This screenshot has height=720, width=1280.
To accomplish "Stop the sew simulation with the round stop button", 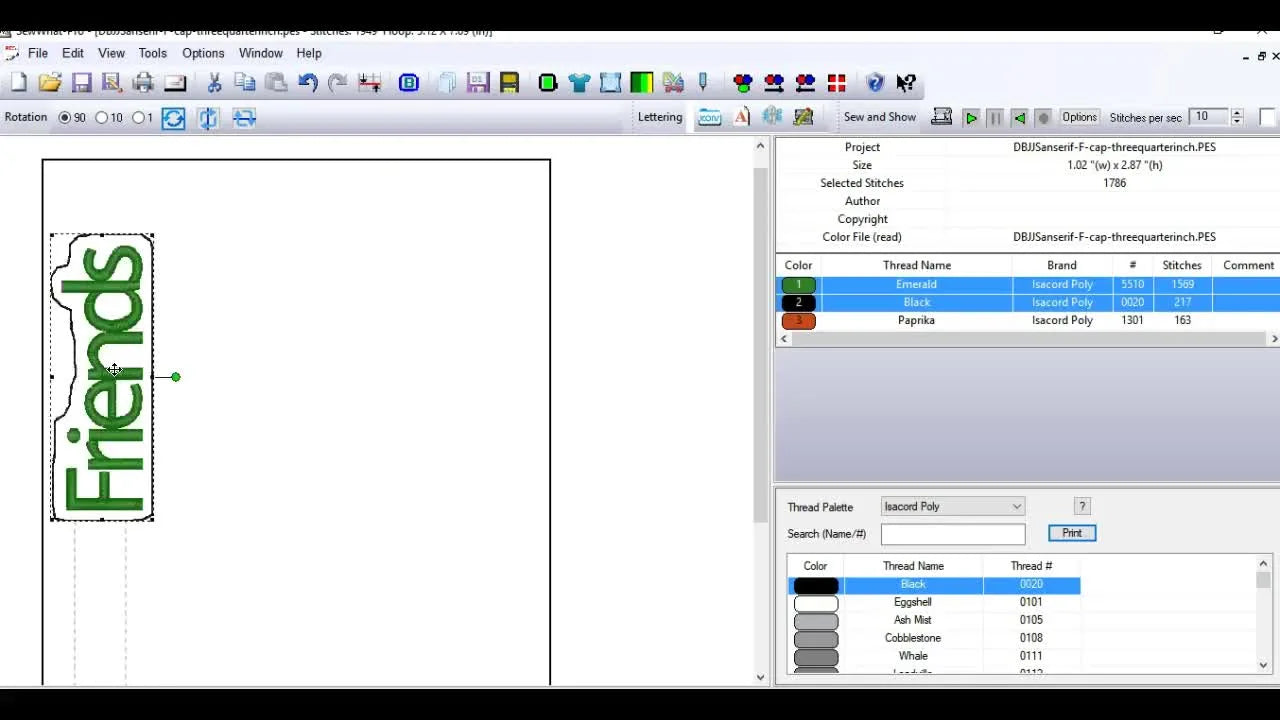I will coord(1043,118).
